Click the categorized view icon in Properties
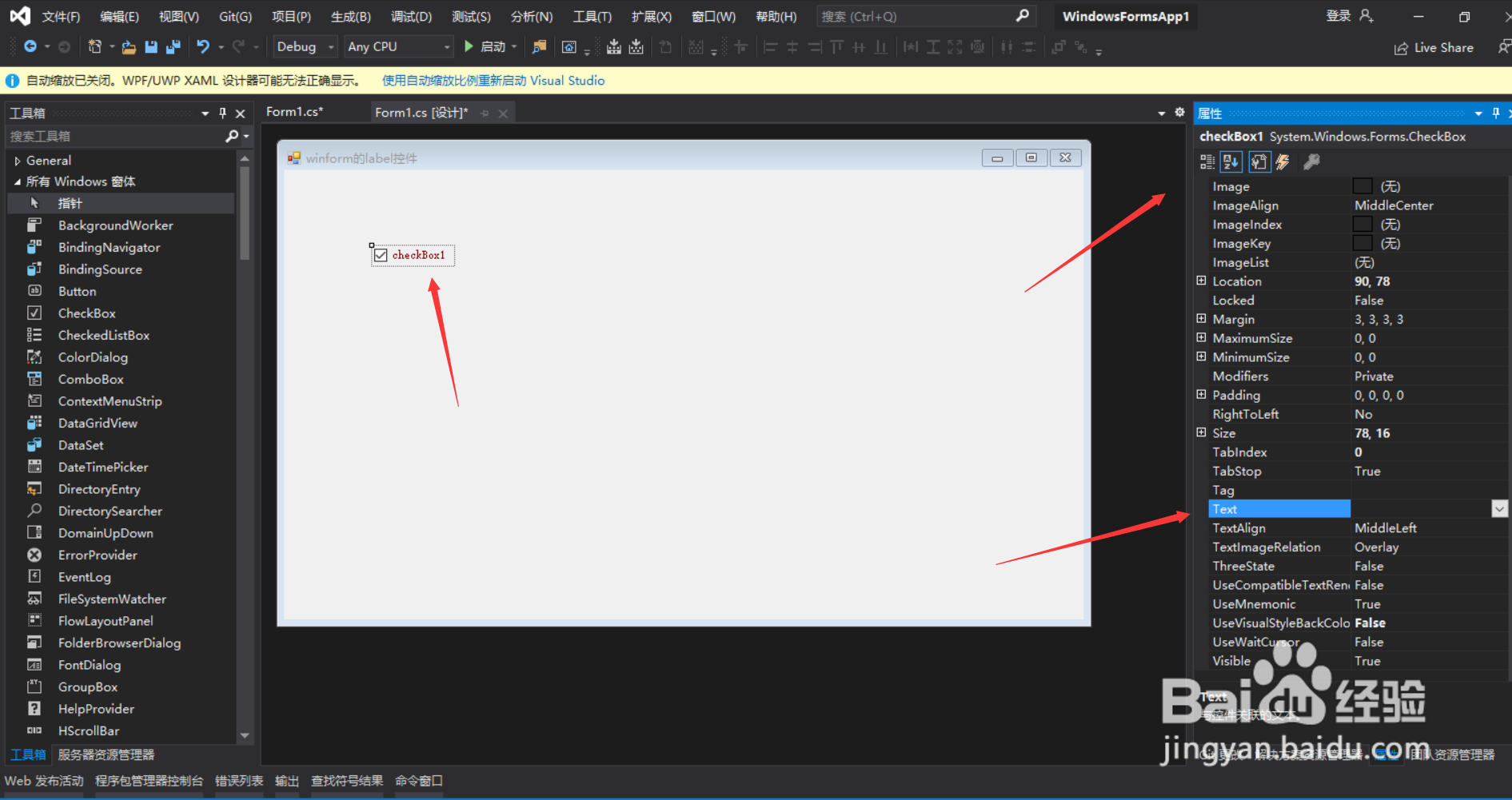 coord(1207,162)
